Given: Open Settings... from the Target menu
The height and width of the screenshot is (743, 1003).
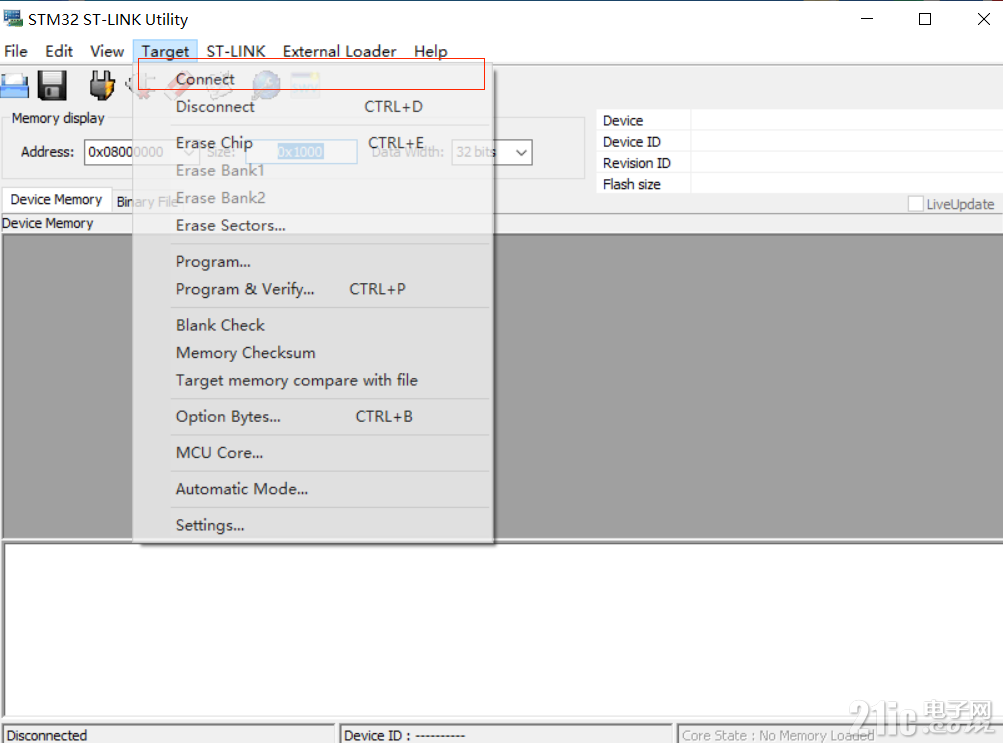Looking at the screenshot, I should (x=313, y=525).
